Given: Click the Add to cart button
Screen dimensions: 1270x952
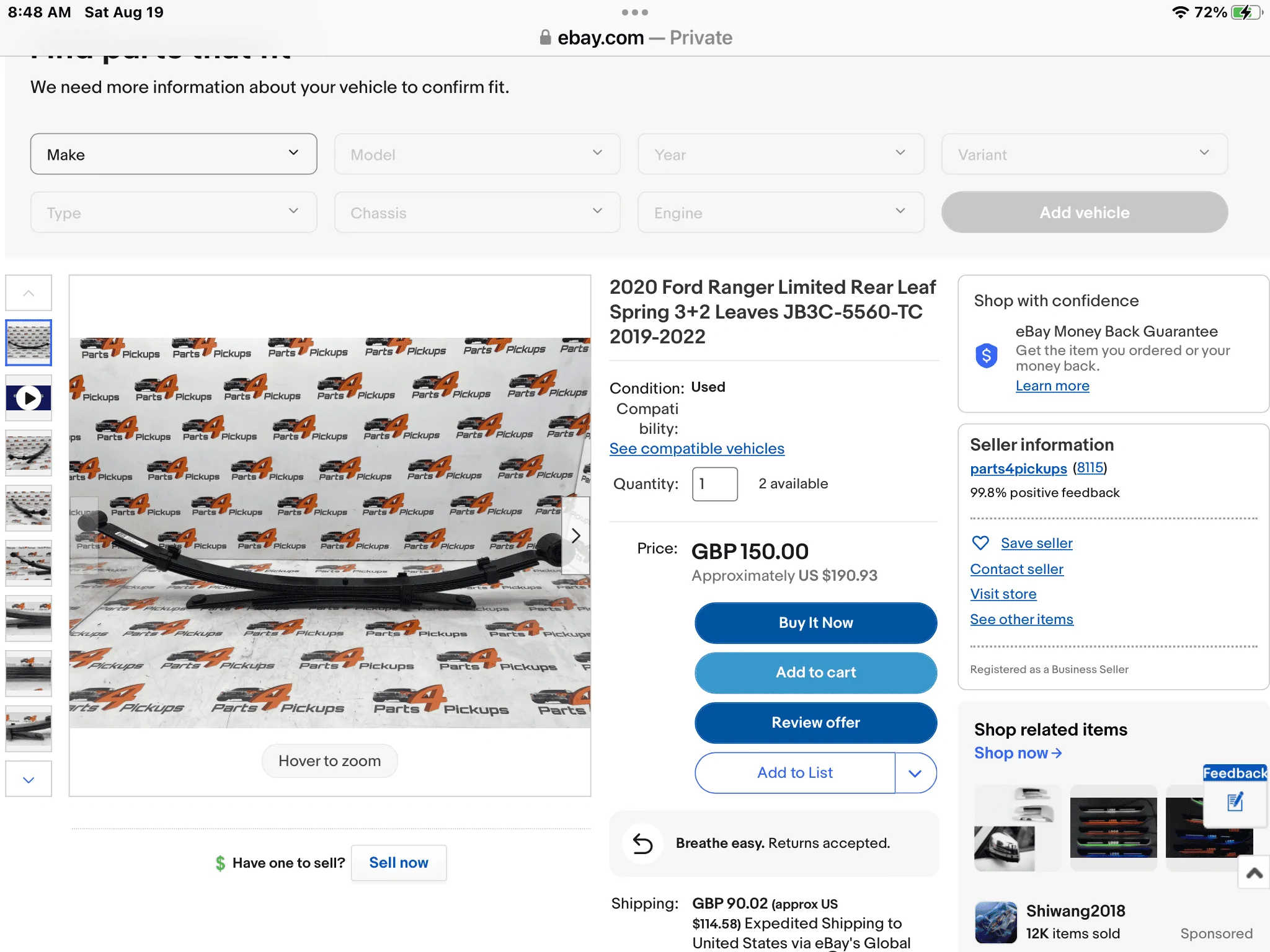Looking at the screenshot, I should 815,672.
